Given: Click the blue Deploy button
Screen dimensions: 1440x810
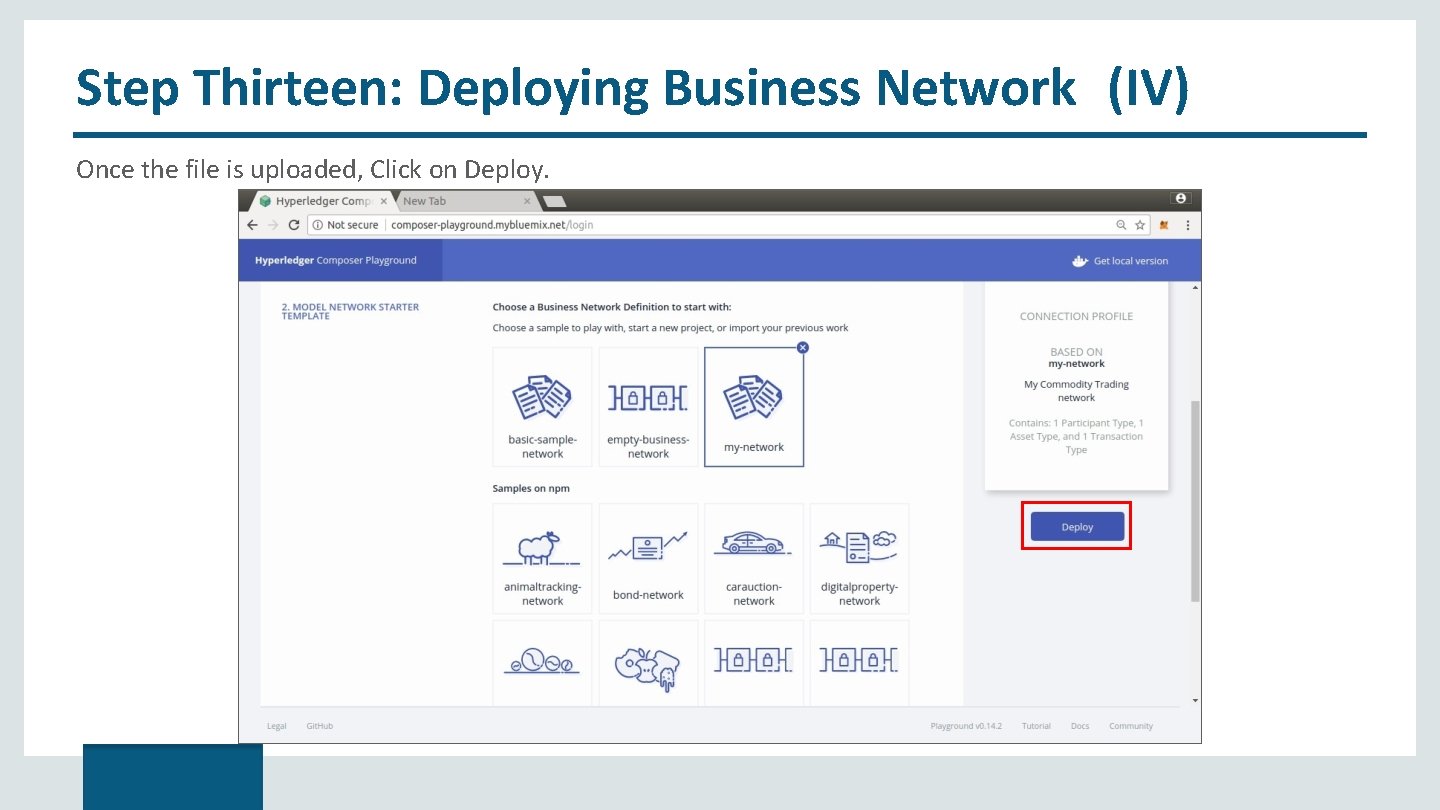Looking at the screenshot, I should pyautogui.click(x=1077, y=526).
